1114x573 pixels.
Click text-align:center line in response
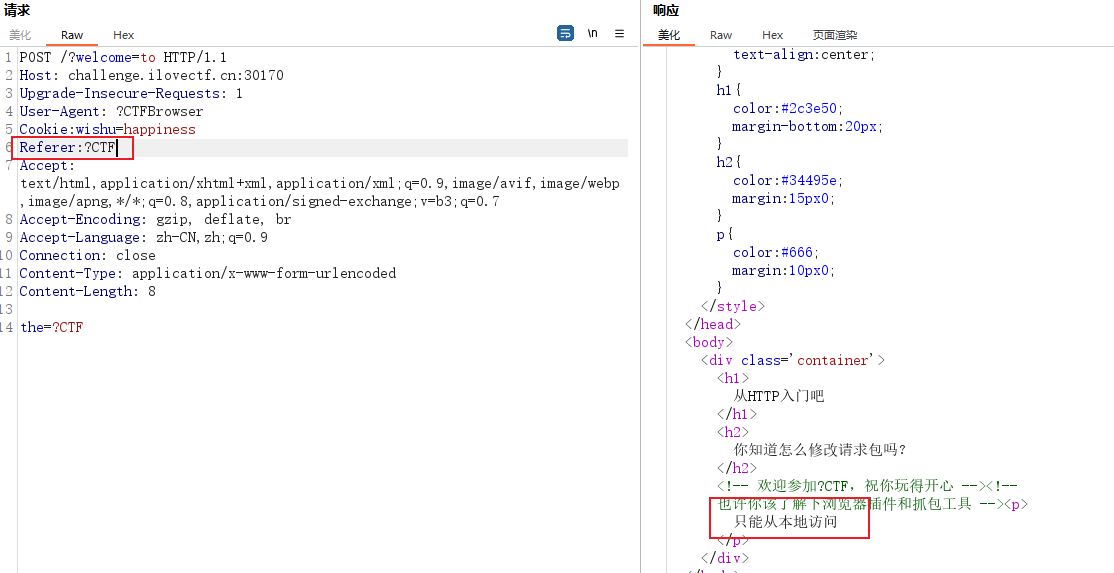804,55
